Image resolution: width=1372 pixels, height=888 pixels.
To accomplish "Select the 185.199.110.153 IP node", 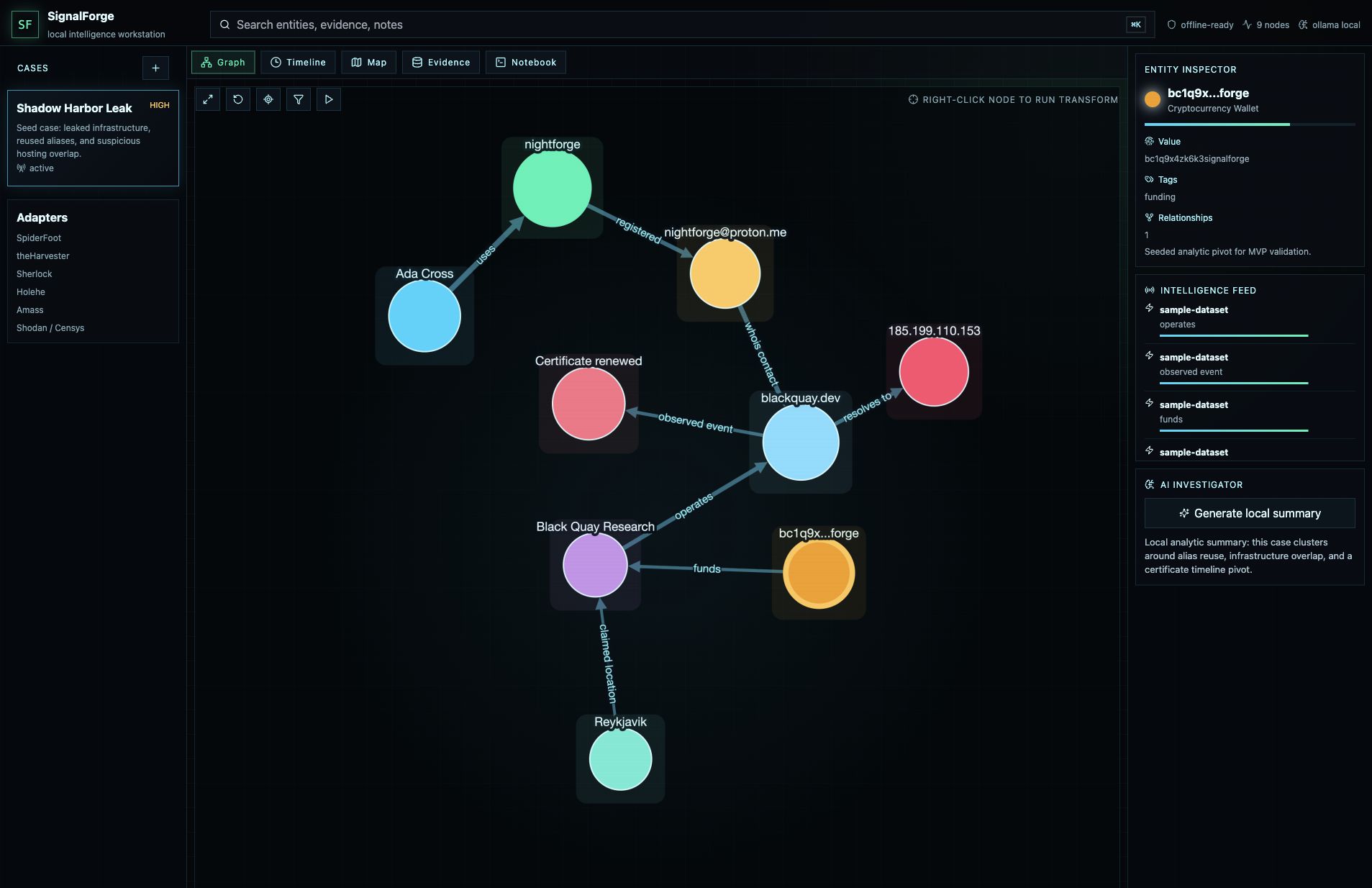I will [934, 372].
